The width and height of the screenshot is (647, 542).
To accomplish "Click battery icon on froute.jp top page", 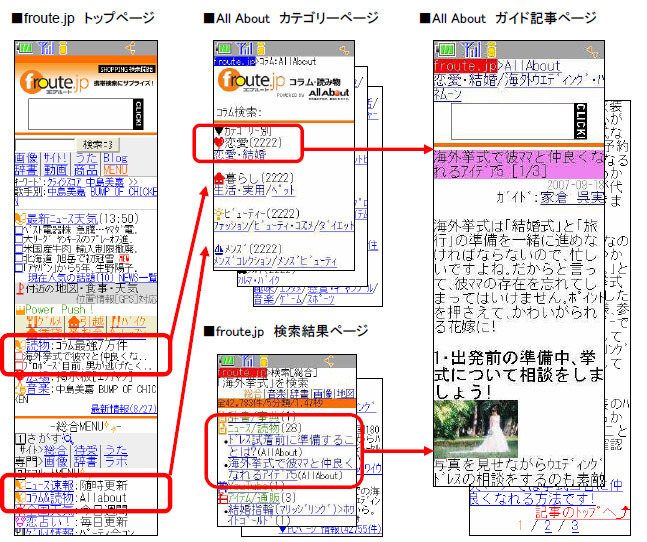I will (x=24, y=48).
